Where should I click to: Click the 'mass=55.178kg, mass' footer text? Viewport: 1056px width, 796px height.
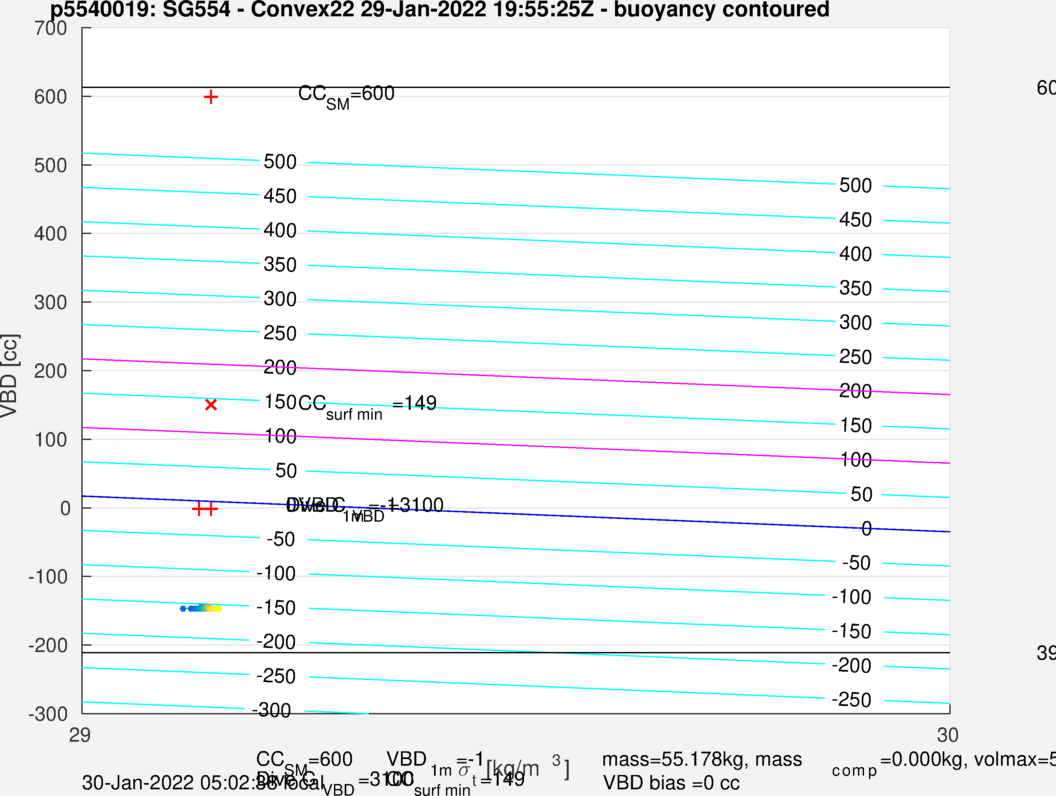(702, 760)
